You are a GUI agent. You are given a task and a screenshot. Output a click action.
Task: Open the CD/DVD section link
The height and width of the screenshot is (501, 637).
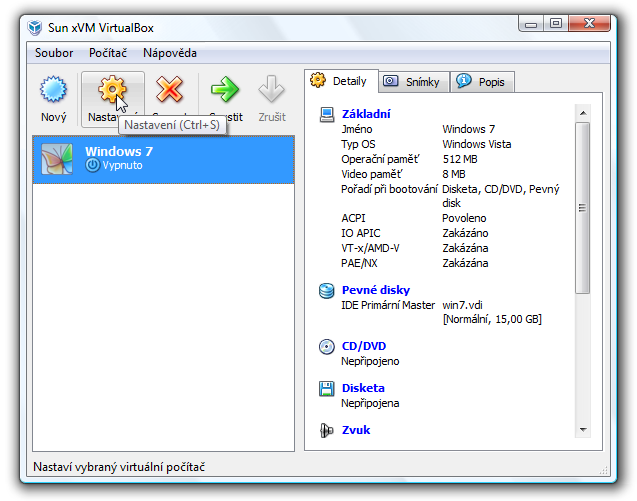coord(364,346)
